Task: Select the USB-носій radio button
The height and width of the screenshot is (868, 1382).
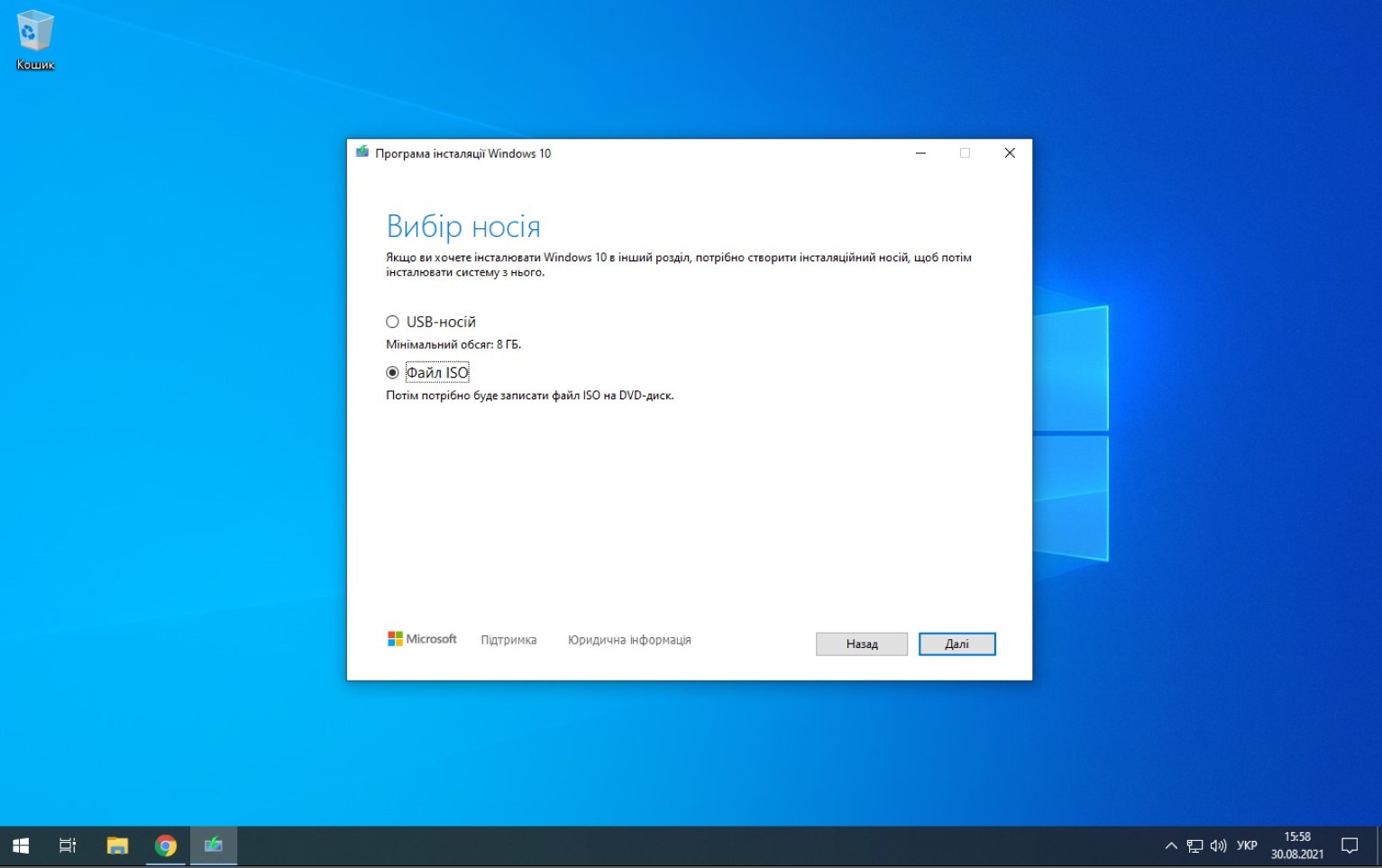Action: click(x=392, y=322)
